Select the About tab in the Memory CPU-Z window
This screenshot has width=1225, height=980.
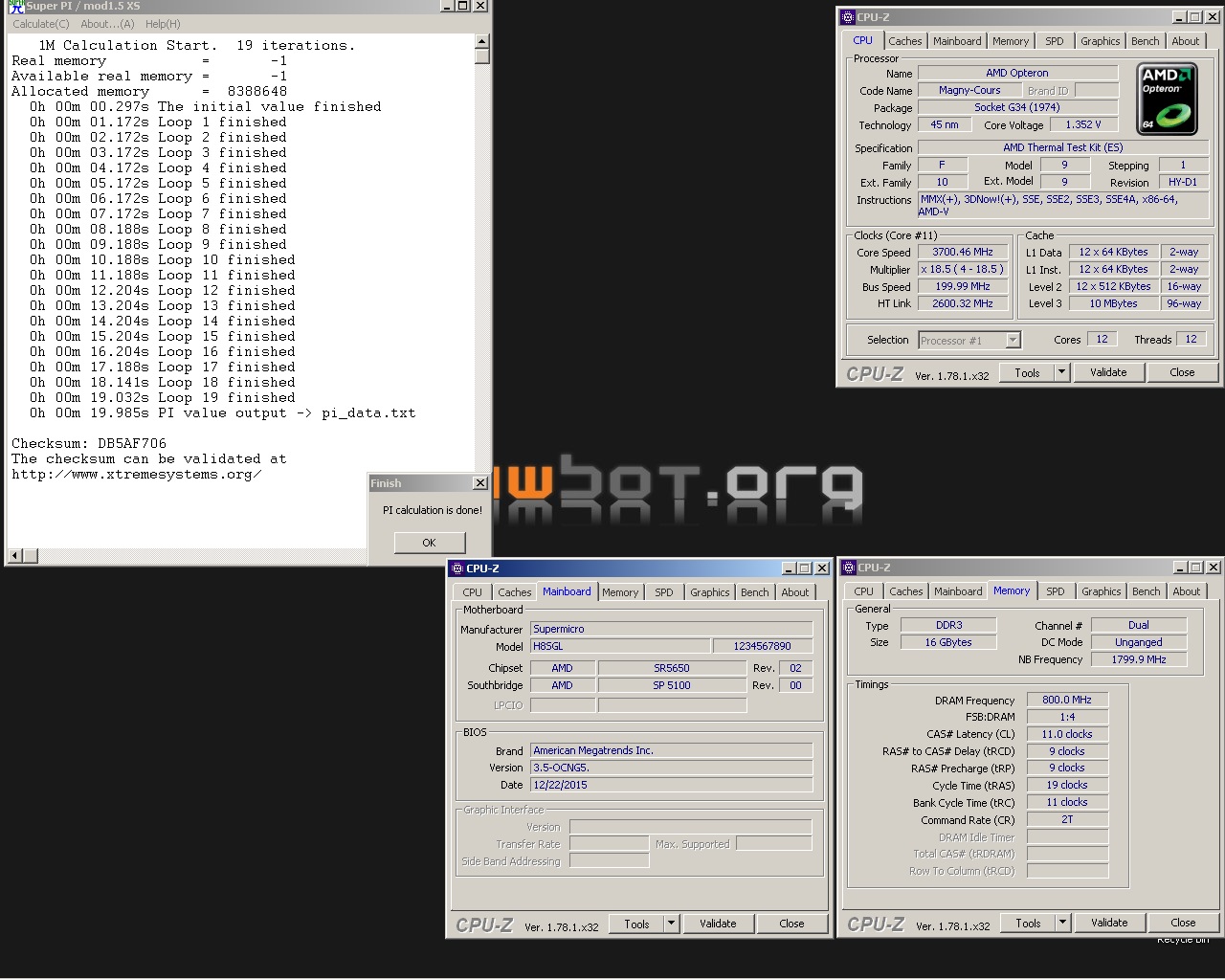[x=1187, y=591]
